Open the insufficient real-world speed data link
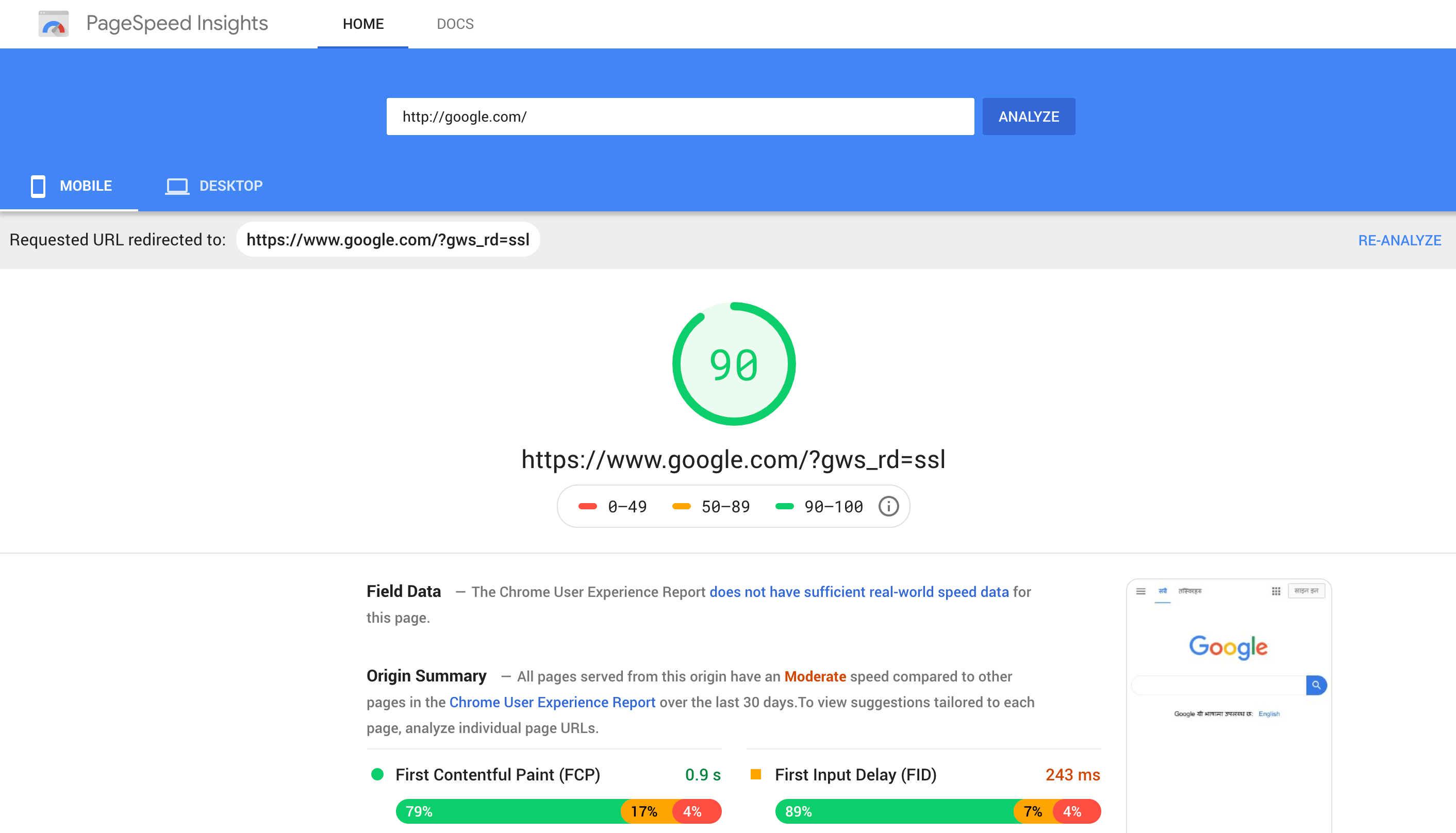Screen dimensions: 1456x833 click(x=859, y=592)
